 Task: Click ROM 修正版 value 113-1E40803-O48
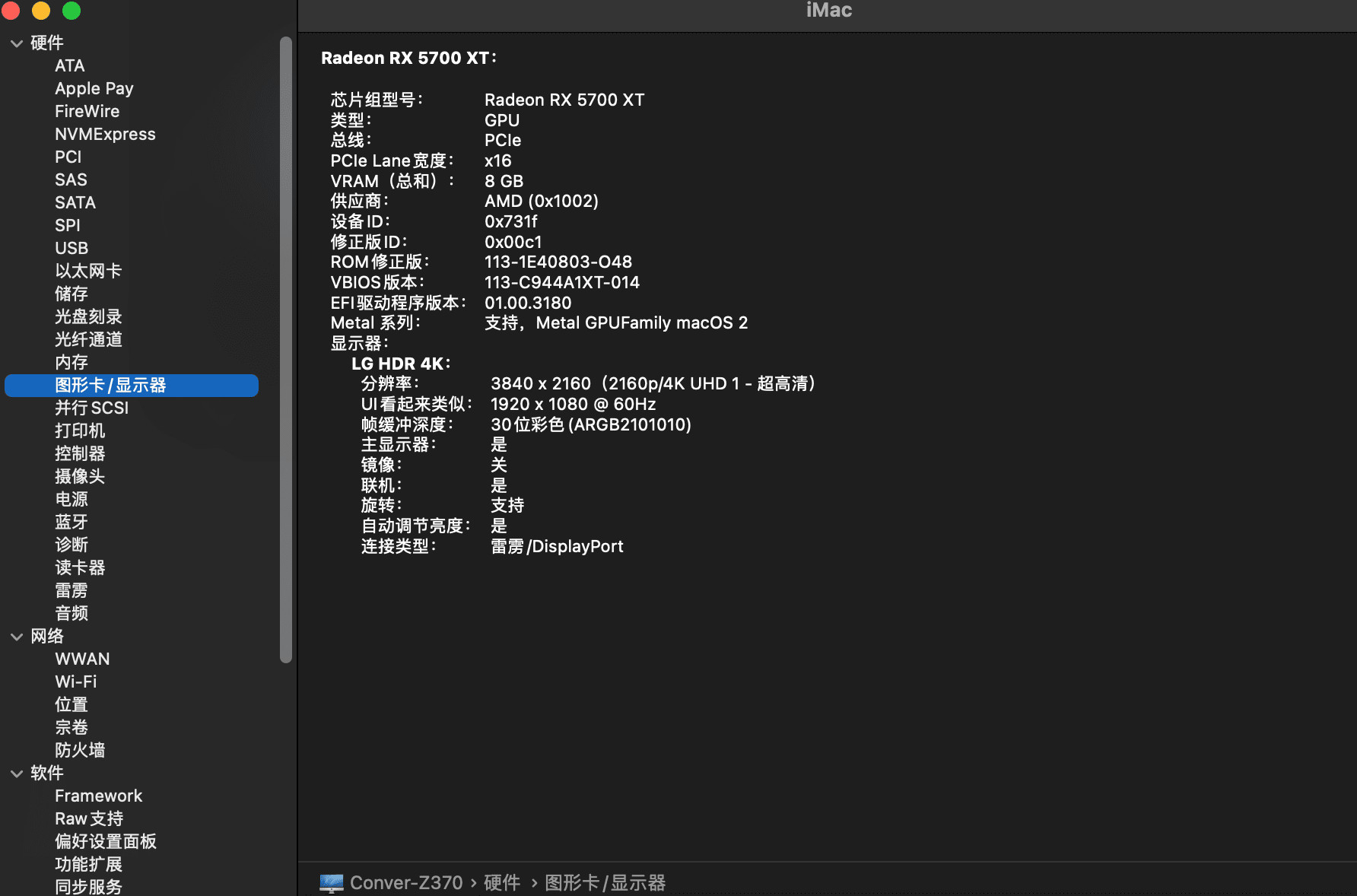tap(558, 262)
